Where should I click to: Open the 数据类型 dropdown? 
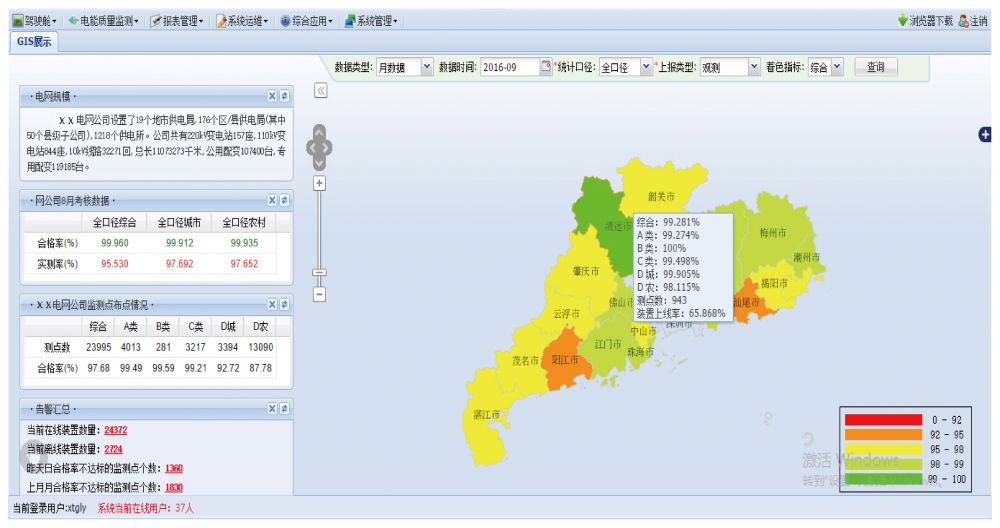tap(427, 67)
